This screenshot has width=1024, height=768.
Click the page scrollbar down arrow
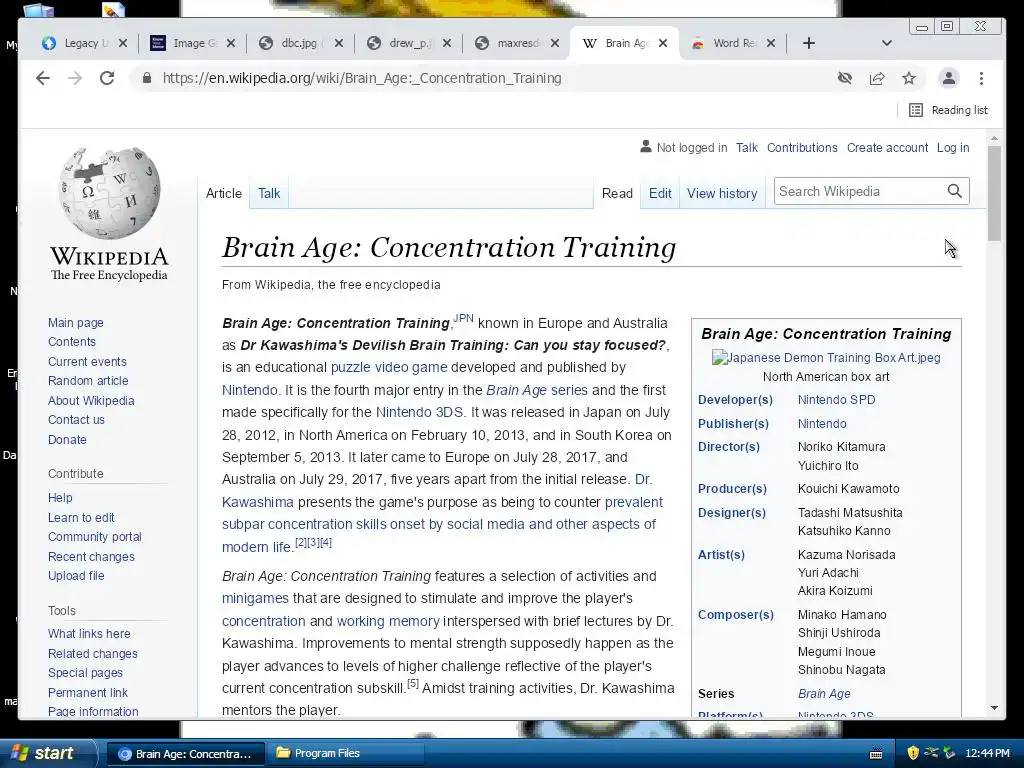coord(994,708)
